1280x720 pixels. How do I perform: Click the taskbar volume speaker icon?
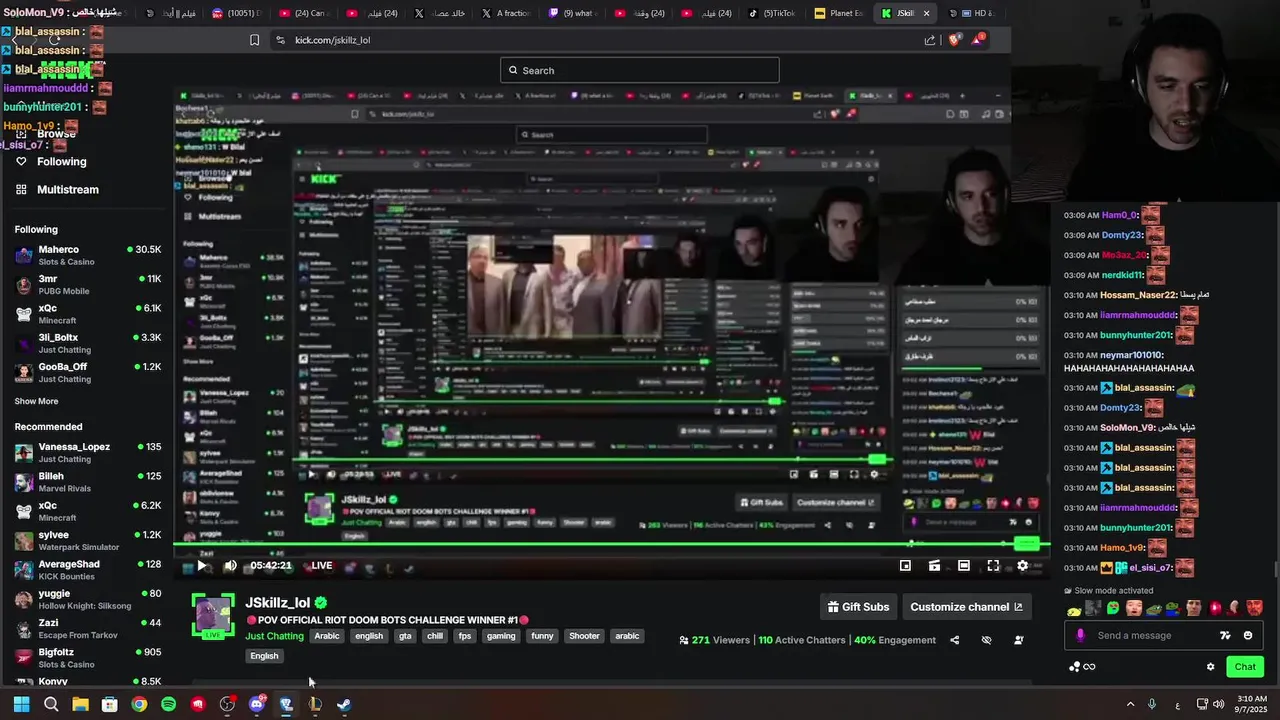[x=1218, y=704]
